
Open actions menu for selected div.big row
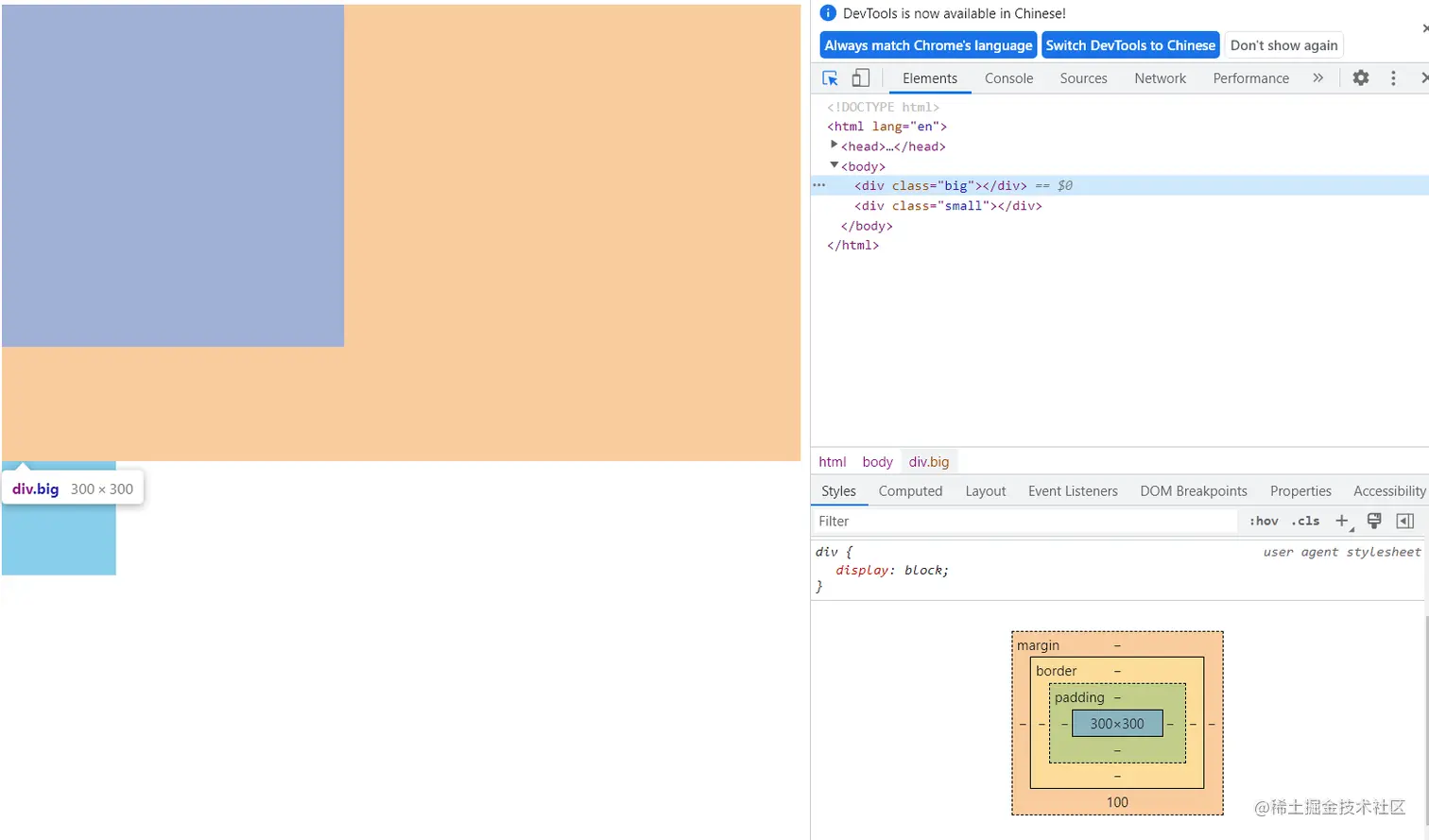(819, 185)
